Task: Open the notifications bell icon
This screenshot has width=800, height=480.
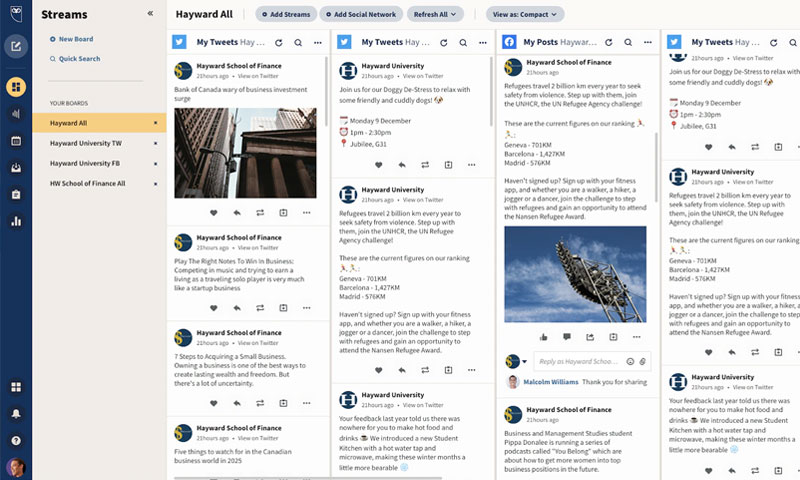Action: point(16,414)
